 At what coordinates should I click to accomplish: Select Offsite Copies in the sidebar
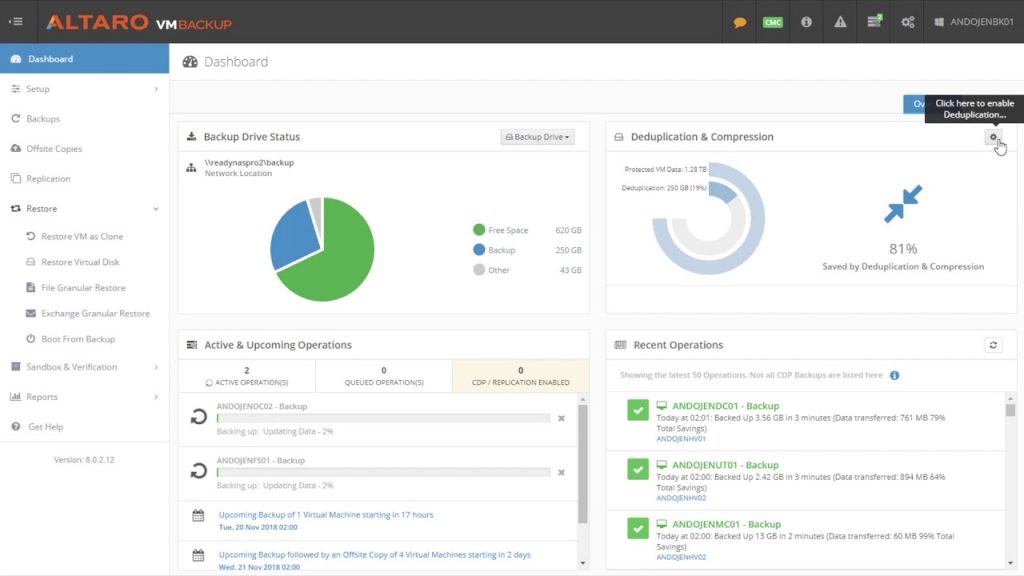tap(54, 149)
